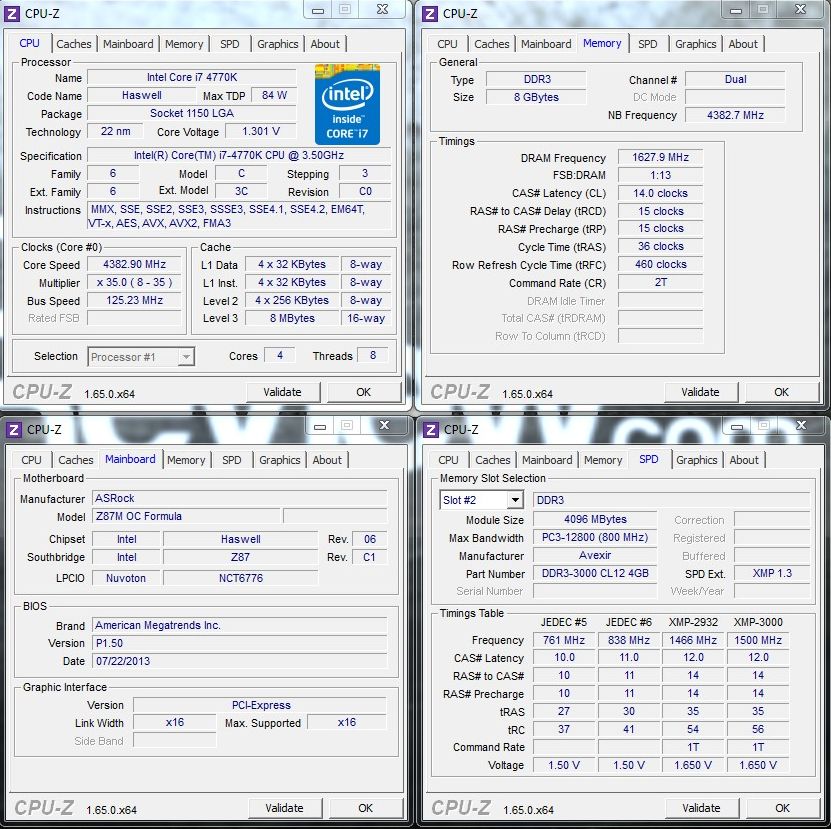The image size is (831, 829).
Task: Click the part number DDR3-3000 CL12 4GB
Action: [x=595, y=574]
